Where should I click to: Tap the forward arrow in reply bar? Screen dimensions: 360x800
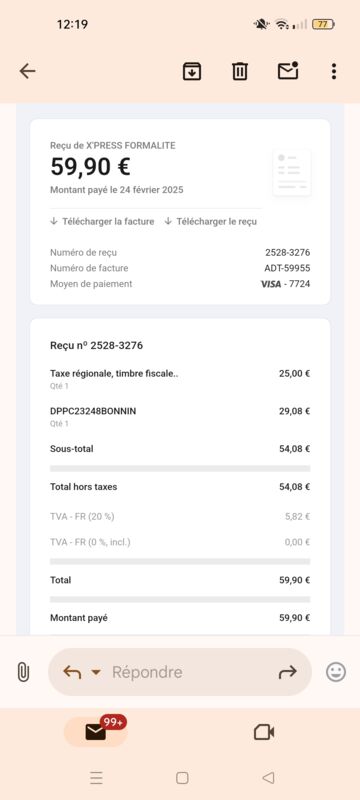pyautogui.click(x=288, y=672)
